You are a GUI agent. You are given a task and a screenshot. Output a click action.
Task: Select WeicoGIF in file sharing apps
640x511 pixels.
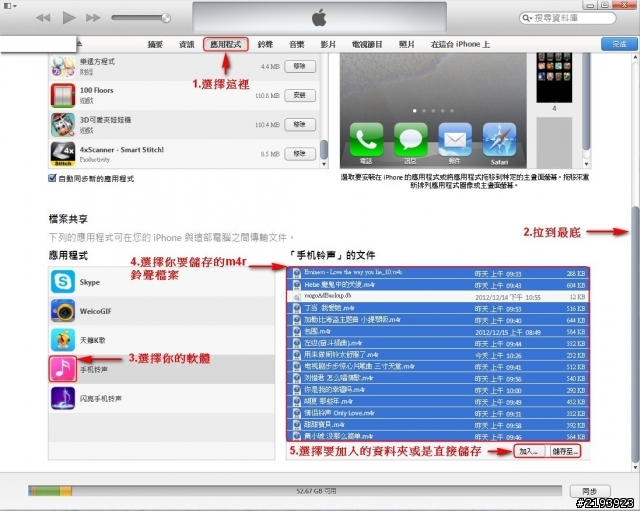tap(162, 311)
